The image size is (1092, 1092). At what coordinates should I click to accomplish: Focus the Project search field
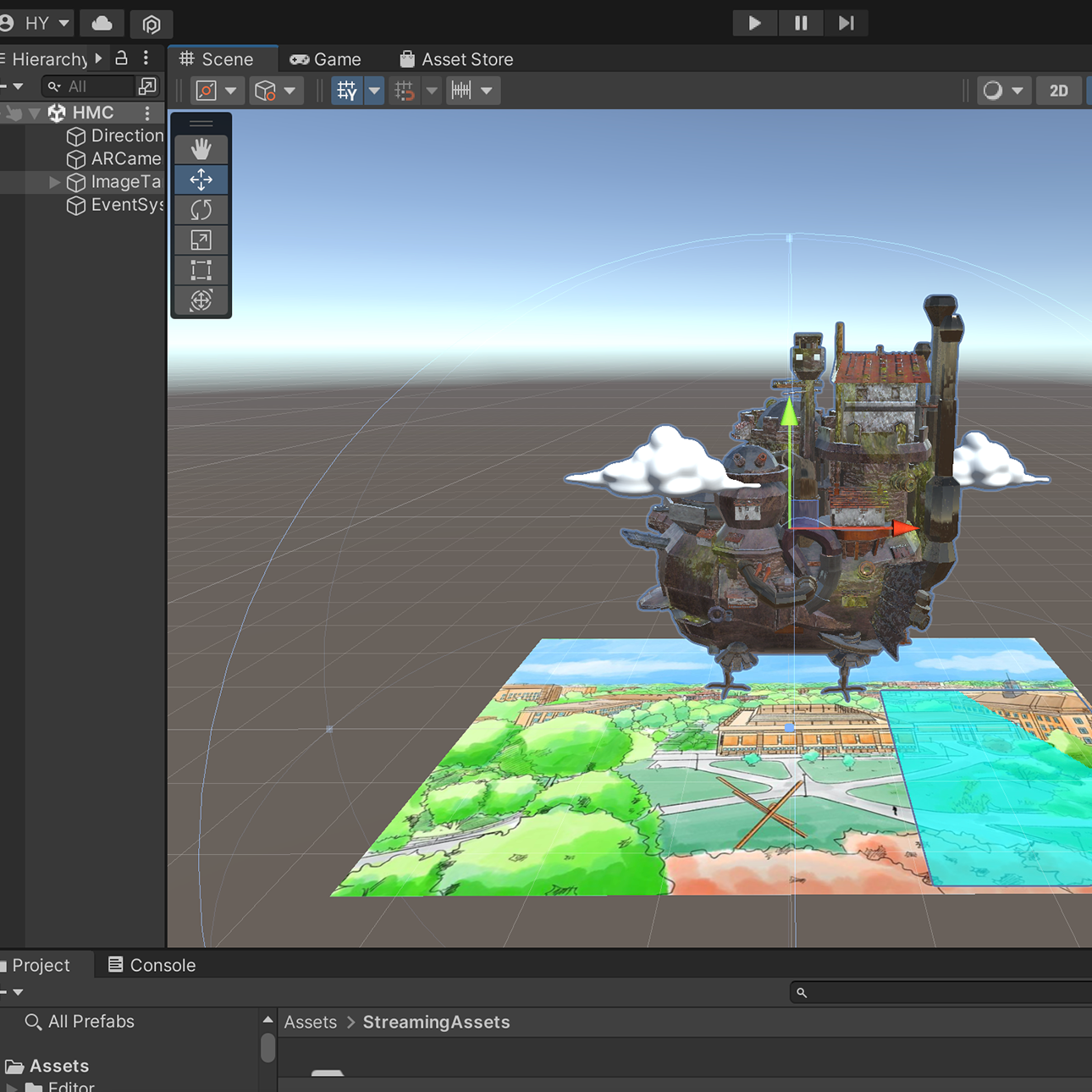click(940, 992)
